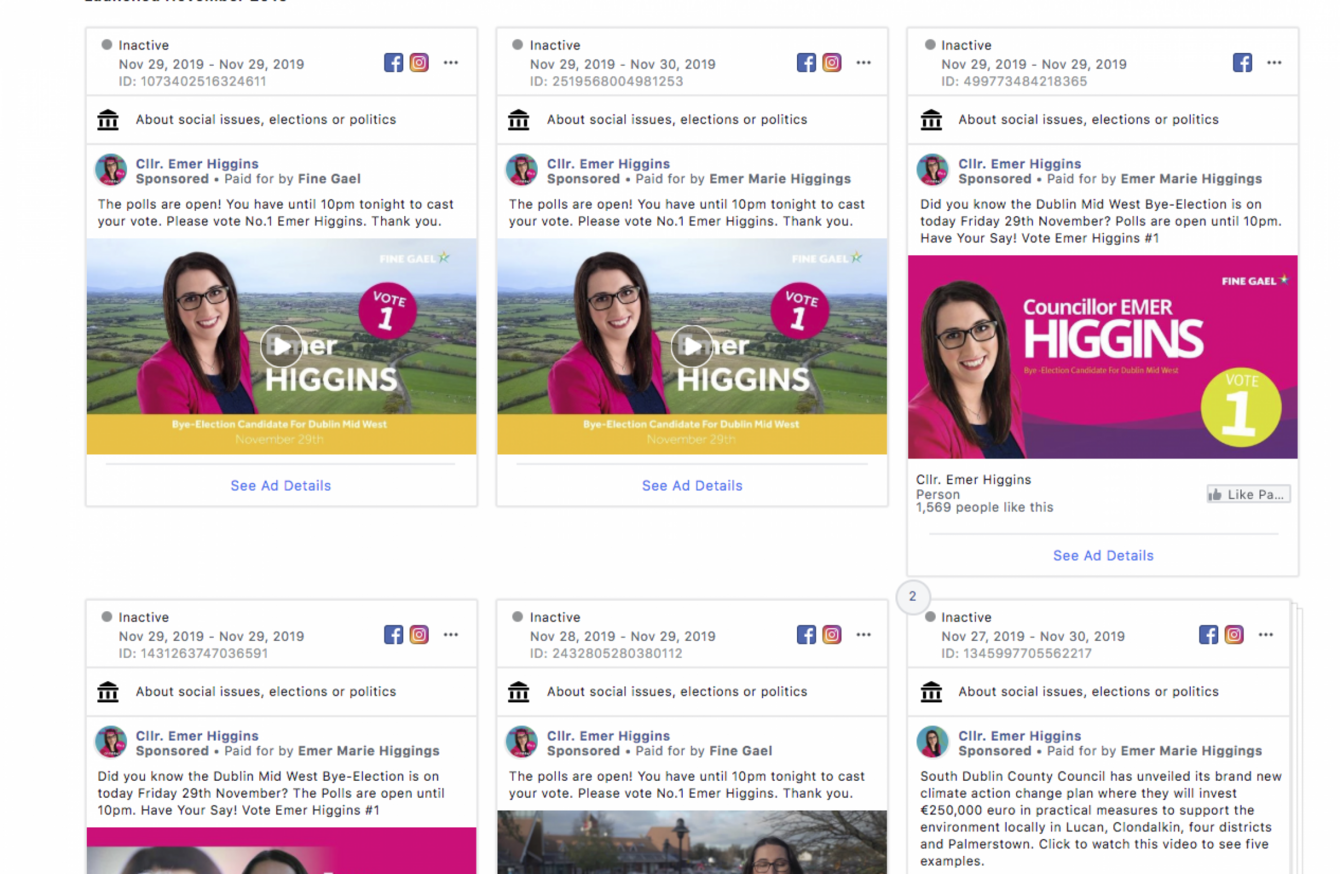Open three-dot menu on ad ID 1431263747036591
The image size is (1340, 874).
451,635
